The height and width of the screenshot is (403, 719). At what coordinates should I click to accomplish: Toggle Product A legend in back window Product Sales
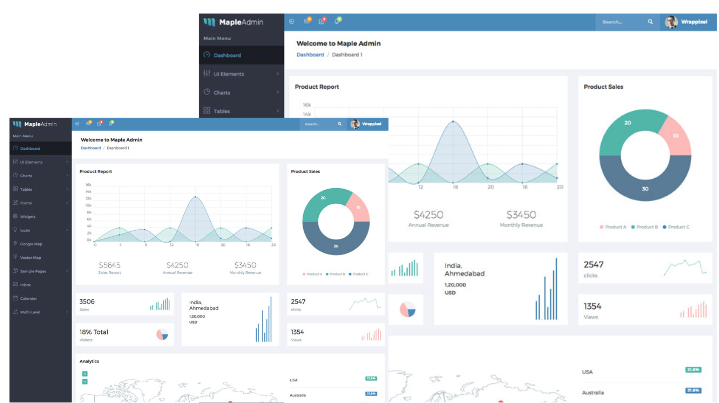[612, 227]
